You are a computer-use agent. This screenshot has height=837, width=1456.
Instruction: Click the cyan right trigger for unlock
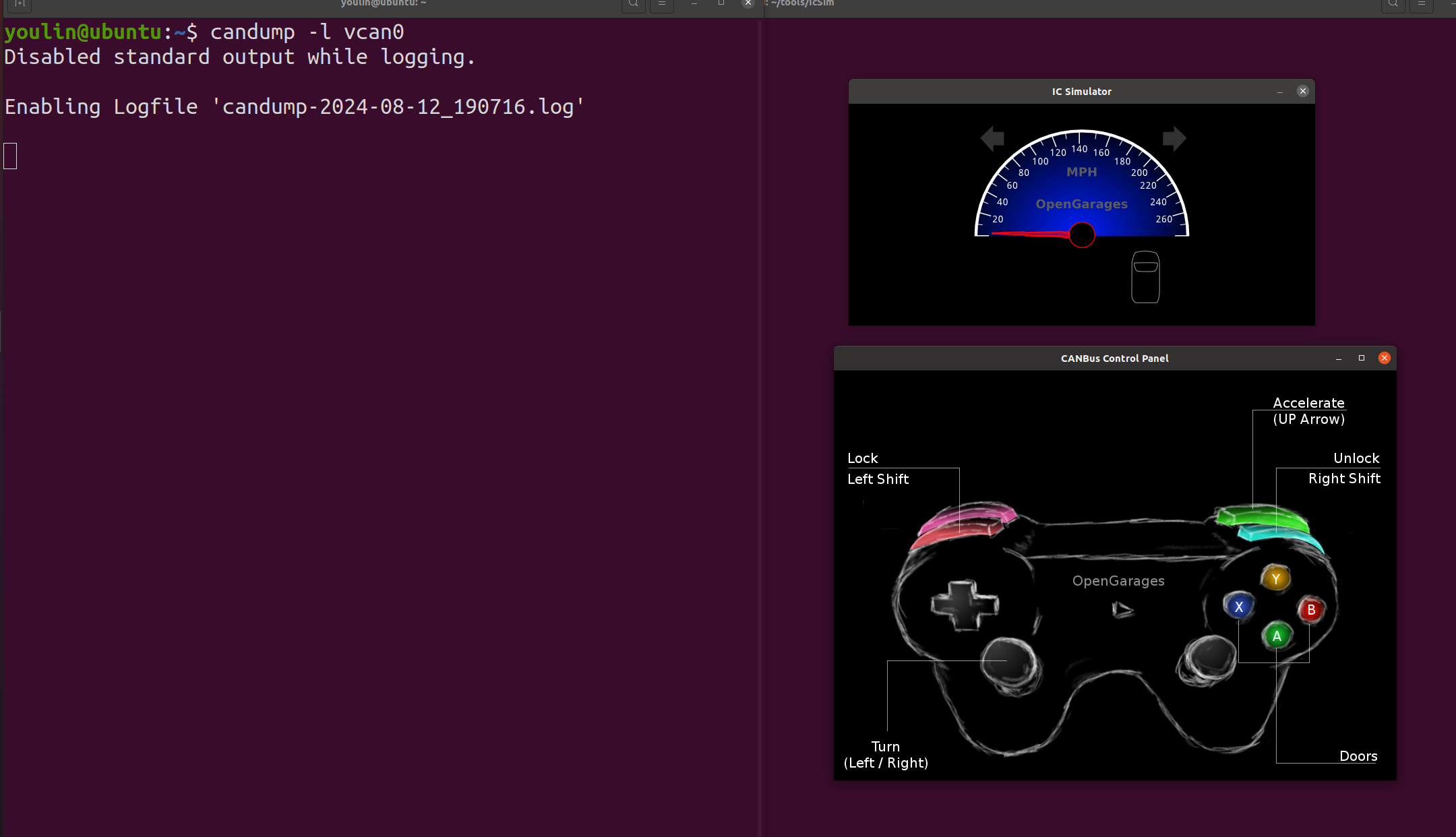1279,536
